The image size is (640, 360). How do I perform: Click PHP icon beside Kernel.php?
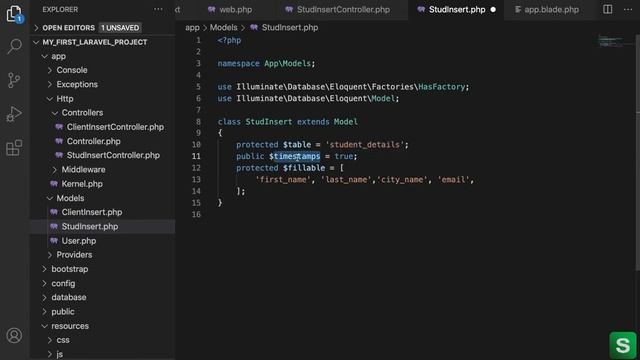coord(54,184)
